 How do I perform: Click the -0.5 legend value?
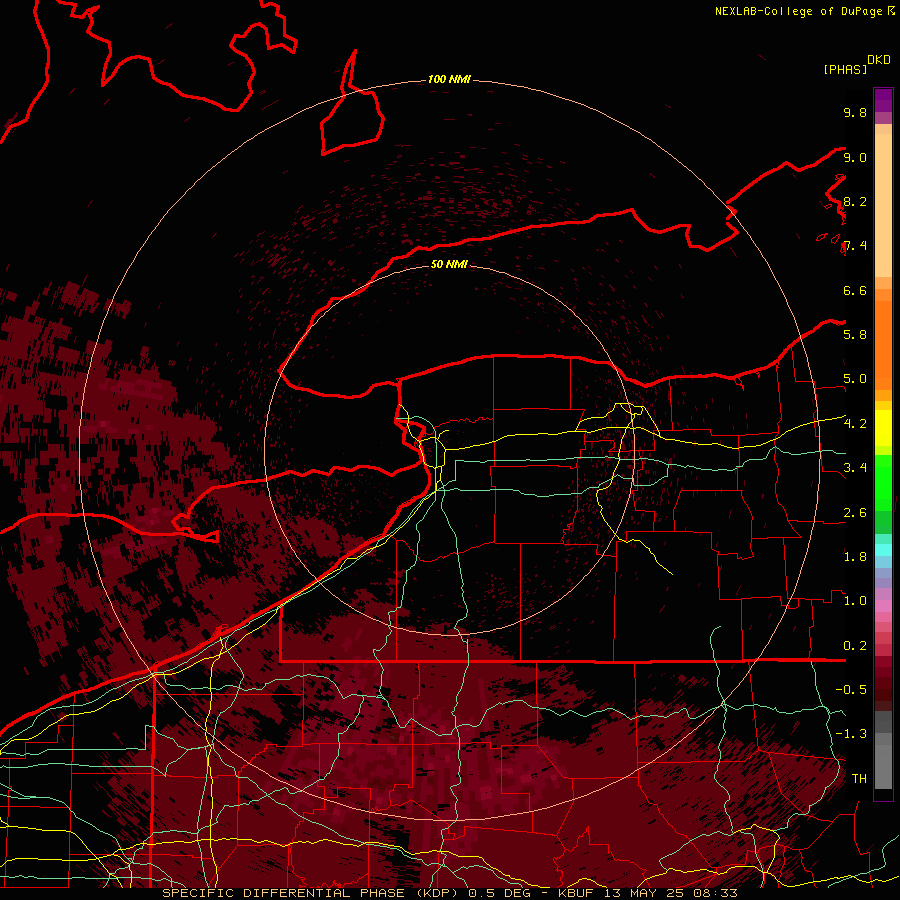[851, 689]
